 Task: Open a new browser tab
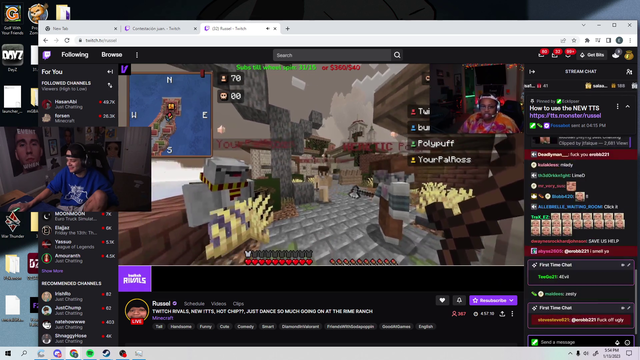coord(287,29)
